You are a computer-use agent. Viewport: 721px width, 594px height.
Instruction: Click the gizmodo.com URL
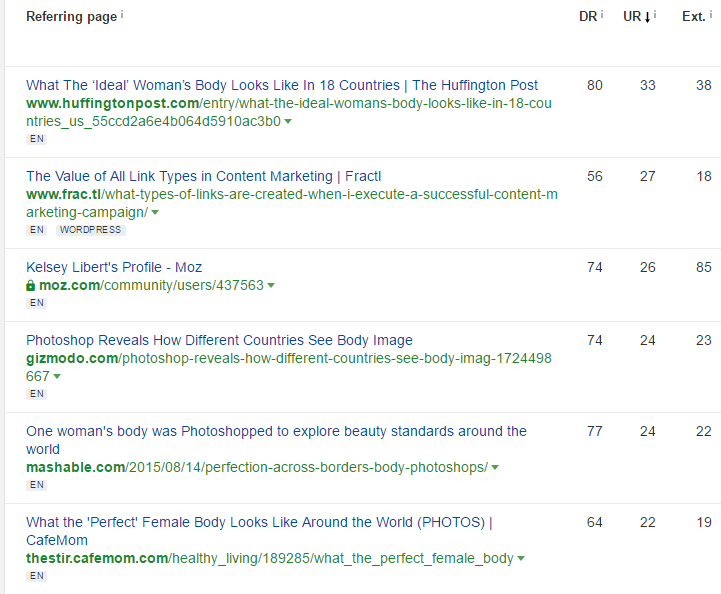pyautogui.click(x=289, y=367)
